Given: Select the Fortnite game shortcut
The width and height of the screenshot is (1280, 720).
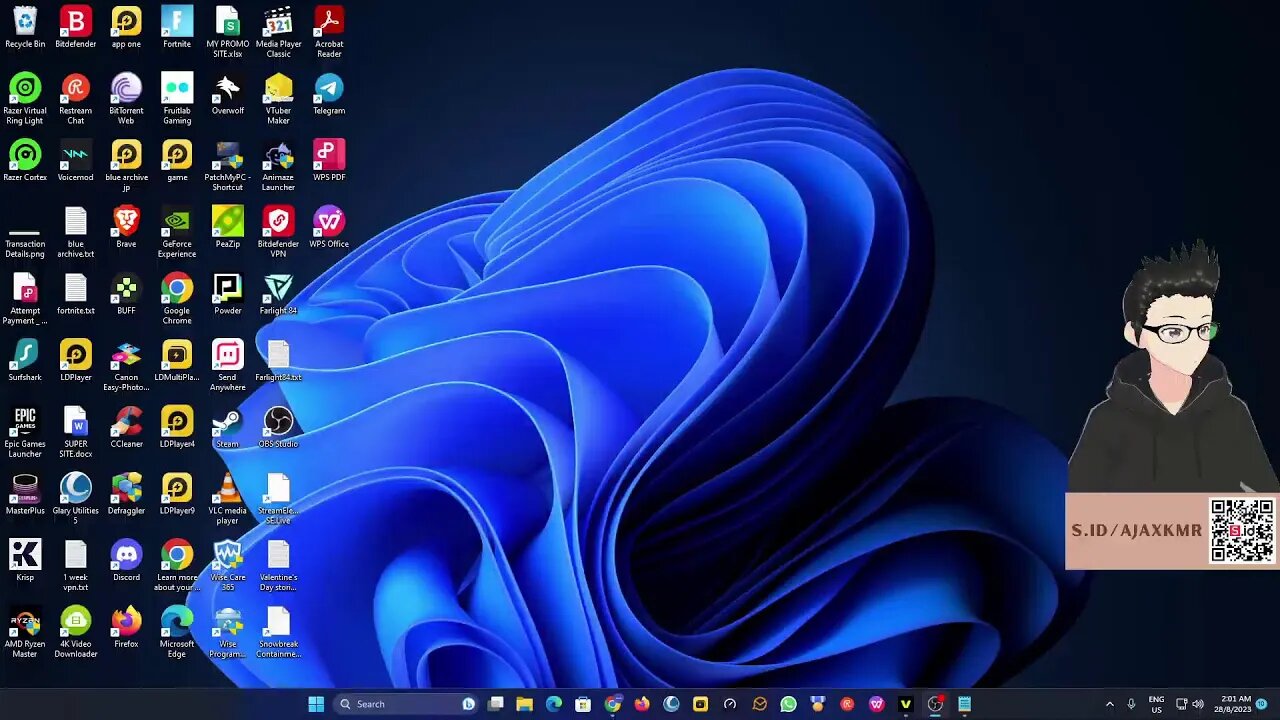Looking at the screenshot, I should (177, 27).
